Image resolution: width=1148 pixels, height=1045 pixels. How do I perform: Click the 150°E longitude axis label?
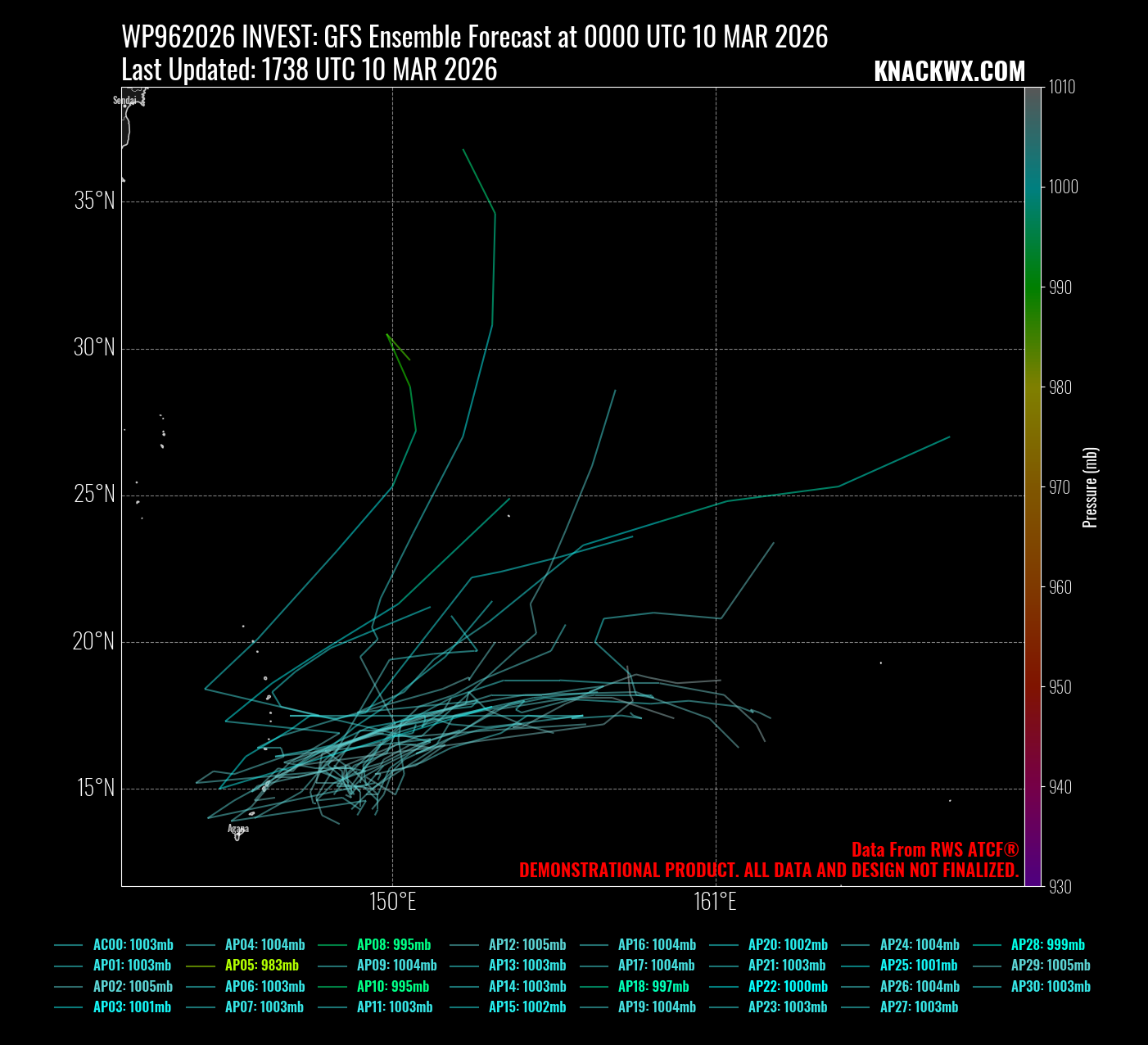[392, 902]
